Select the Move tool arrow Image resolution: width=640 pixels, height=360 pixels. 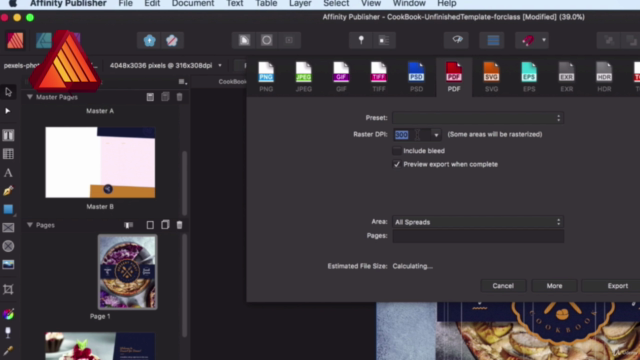pos(8,92)
